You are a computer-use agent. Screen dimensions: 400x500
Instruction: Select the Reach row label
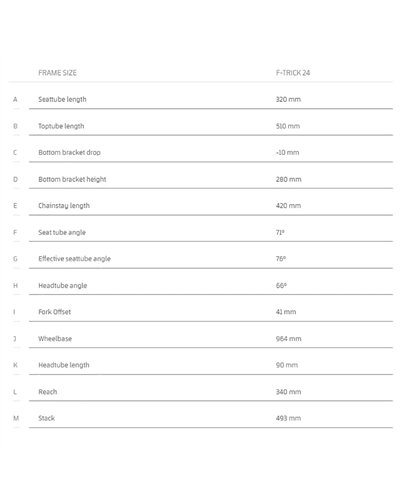pyautogui.click(x=48, y=392)
